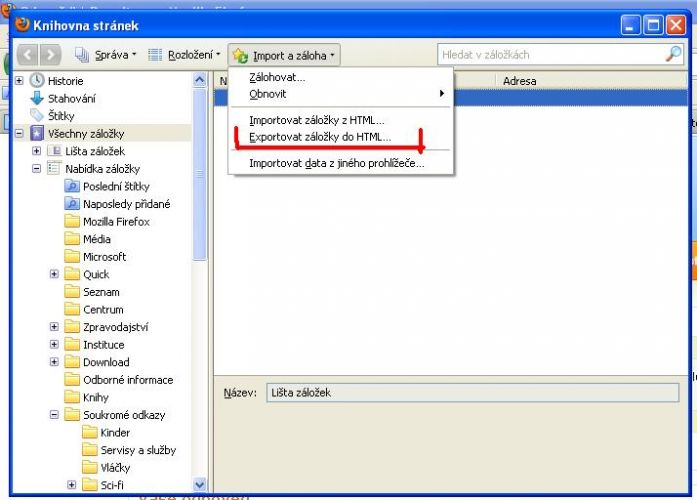Viewport: 697px width, 500px height.
Task: Click the Mozilla Firefox folder icon
Action: [x=72, y=221]
